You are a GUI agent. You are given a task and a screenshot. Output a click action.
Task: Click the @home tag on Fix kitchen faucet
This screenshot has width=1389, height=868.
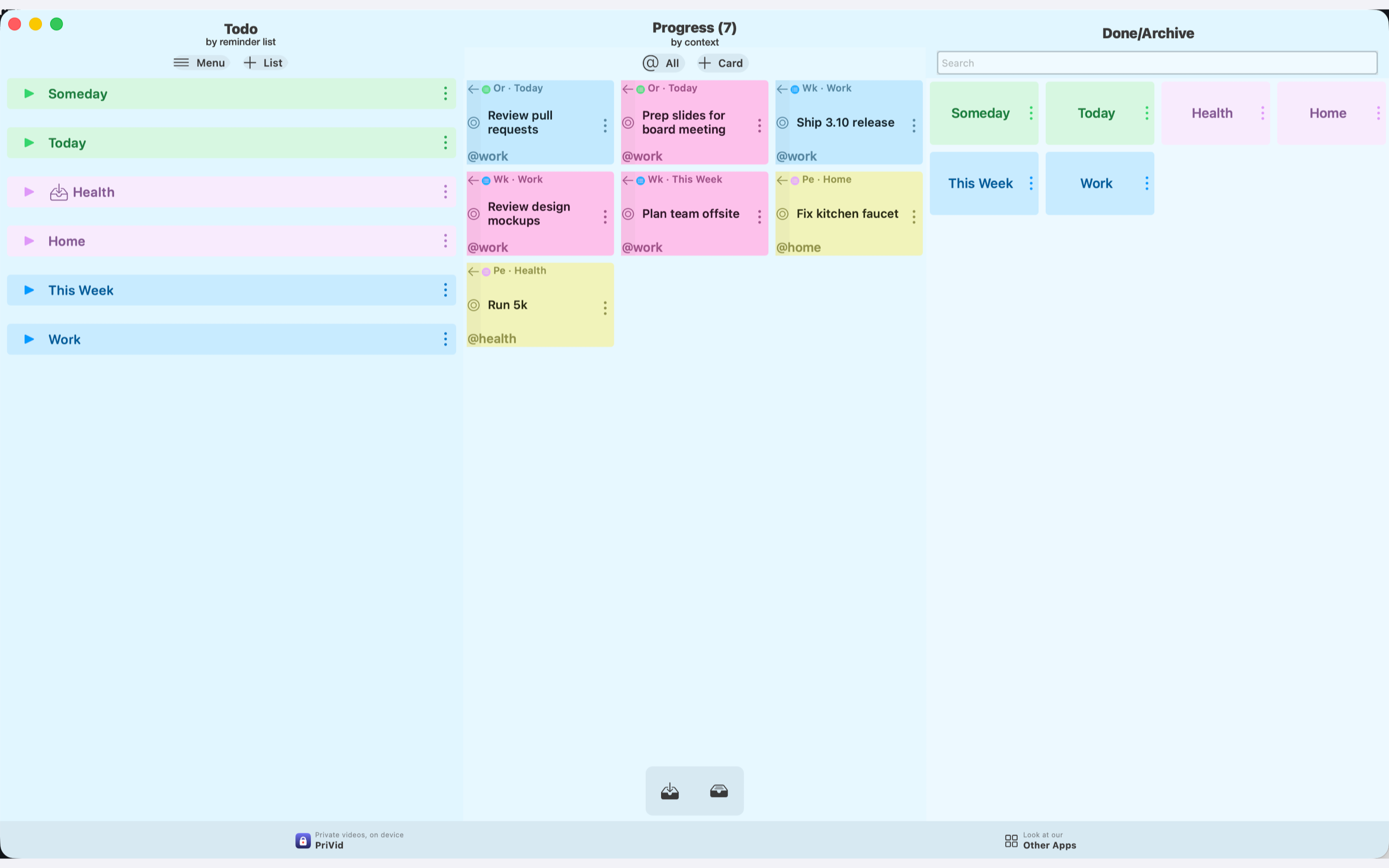tap(798, 247)
